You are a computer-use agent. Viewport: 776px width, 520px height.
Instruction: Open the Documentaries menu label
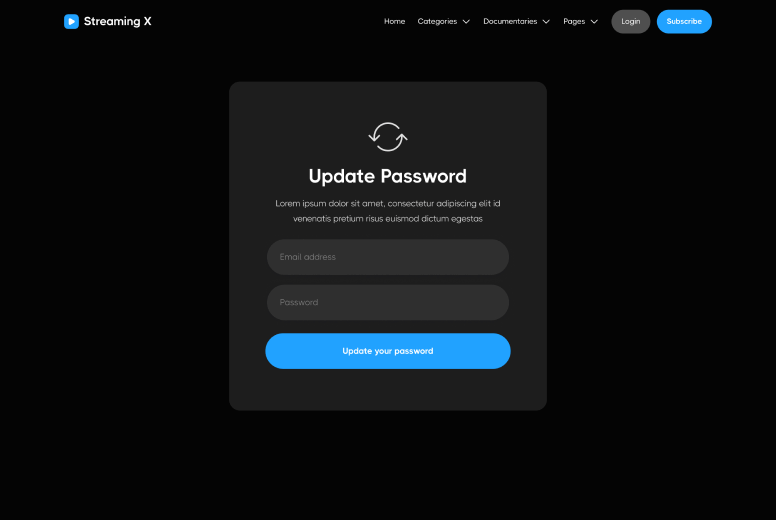tap(510, 21)
